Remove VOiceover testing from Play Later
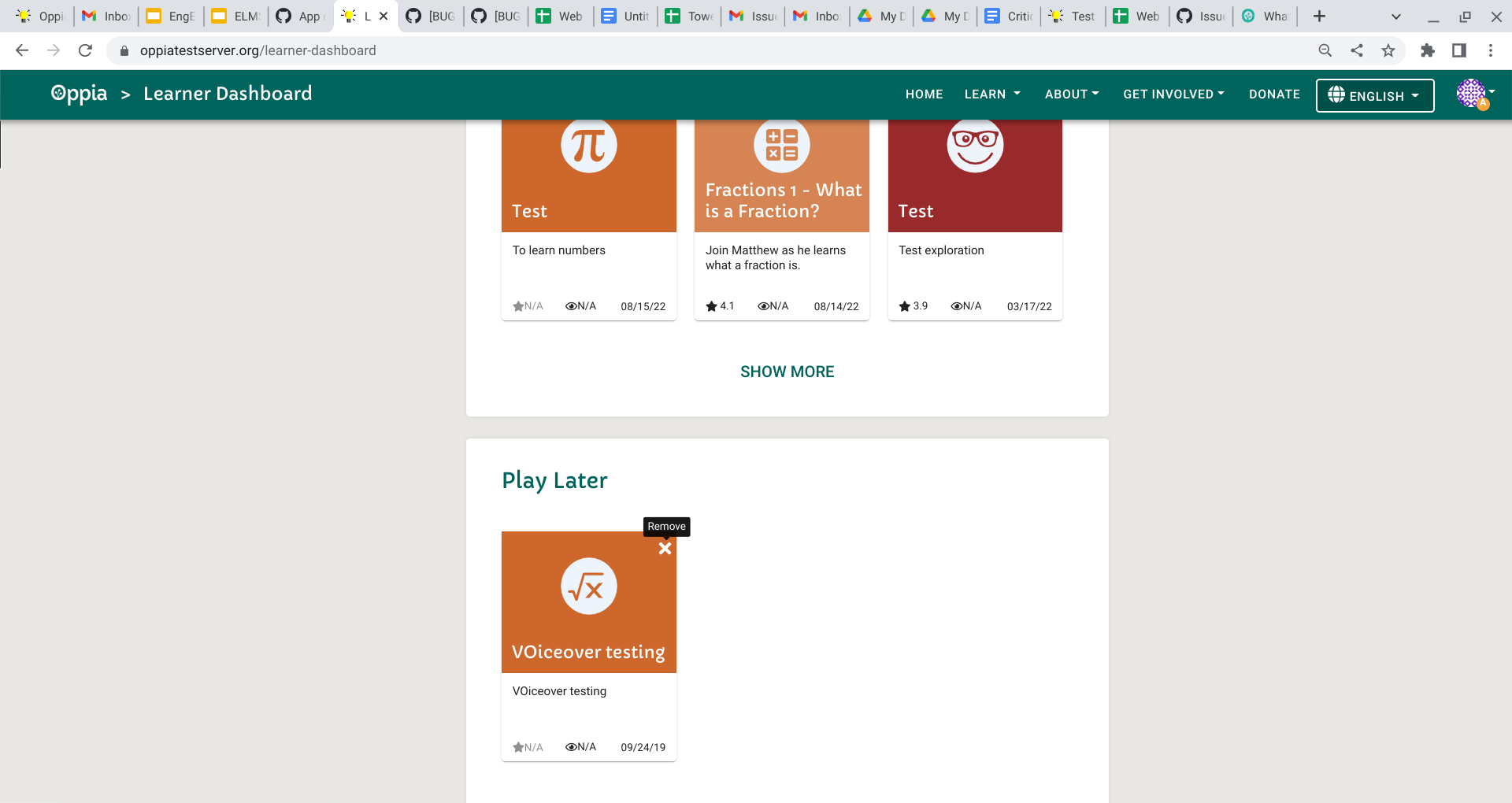Viewport: 1512px width, 803px height. tap(665, 549)
